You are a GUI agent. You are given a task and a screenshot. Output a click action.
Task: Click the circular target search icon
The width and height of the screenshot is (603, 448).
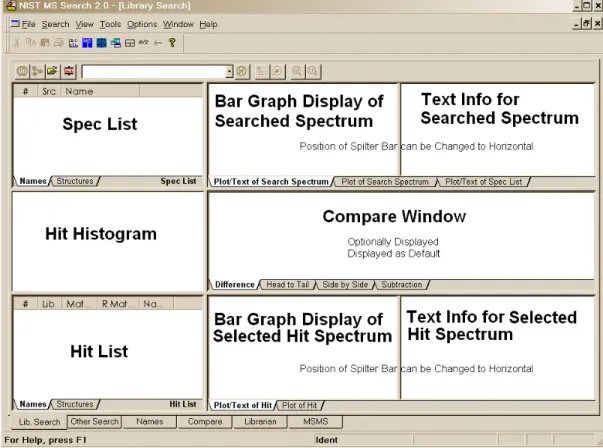pos(277,72)
